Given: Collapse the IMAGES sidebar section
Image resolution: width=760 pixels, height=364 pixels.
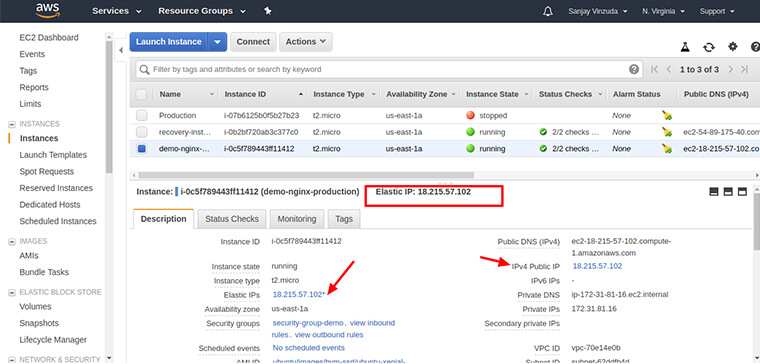Looking at the screenshot, I should (12, 241).
